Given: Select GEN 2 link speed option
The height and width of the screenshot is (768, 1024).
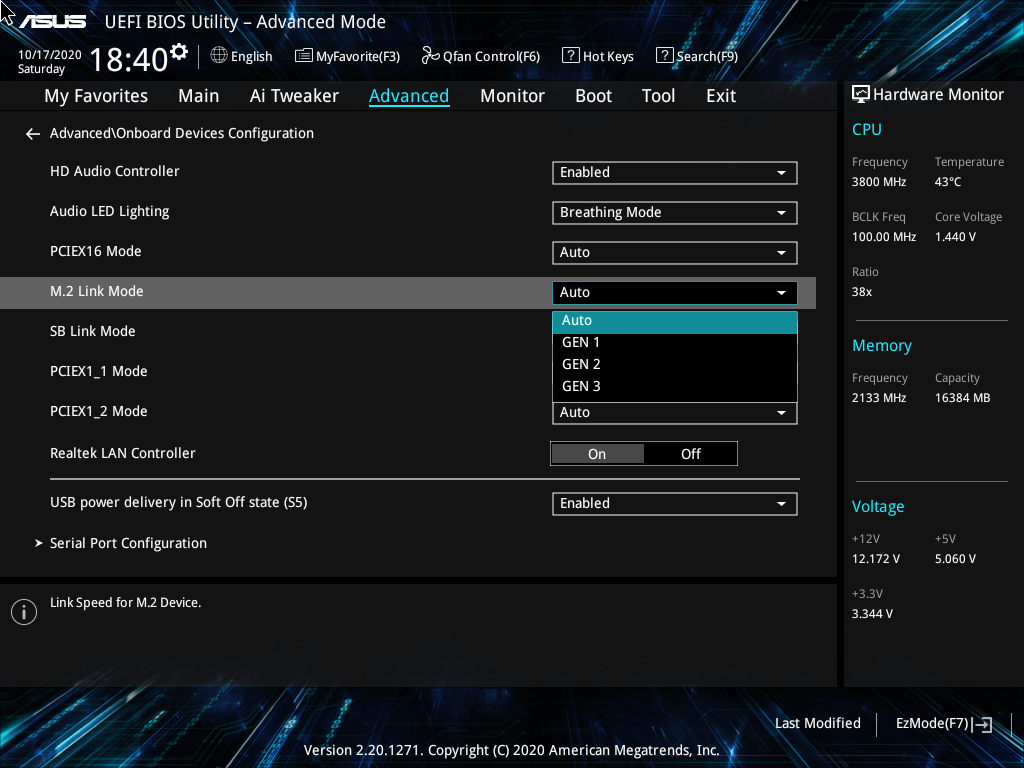Looking at the screenshot, I should pos(675,364).
